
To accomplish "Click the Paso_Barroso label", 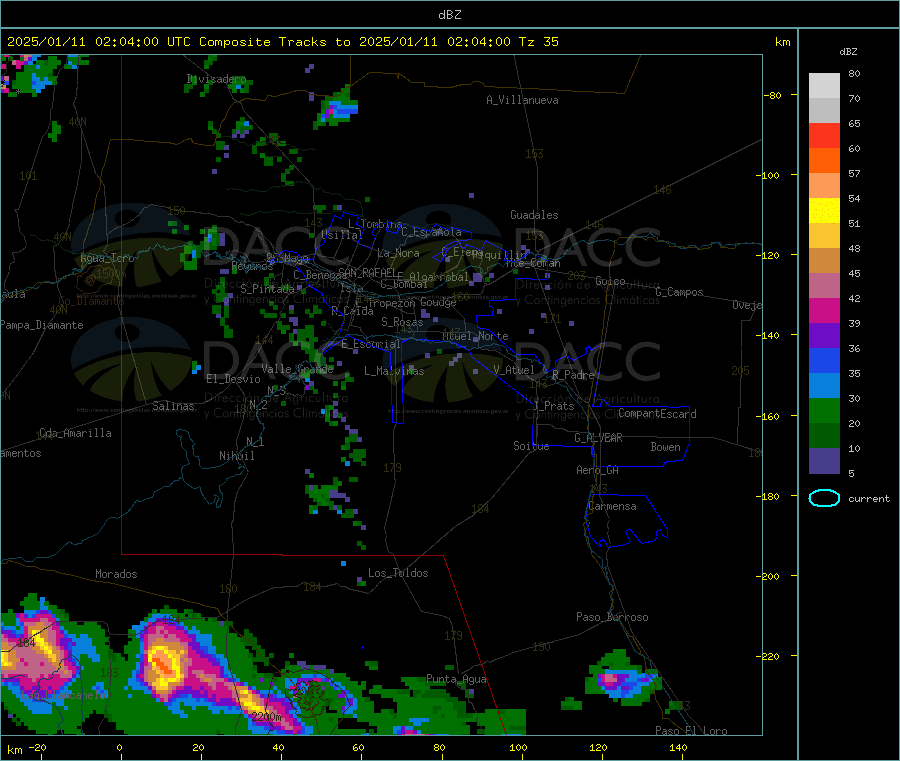I will coord(612,617).
